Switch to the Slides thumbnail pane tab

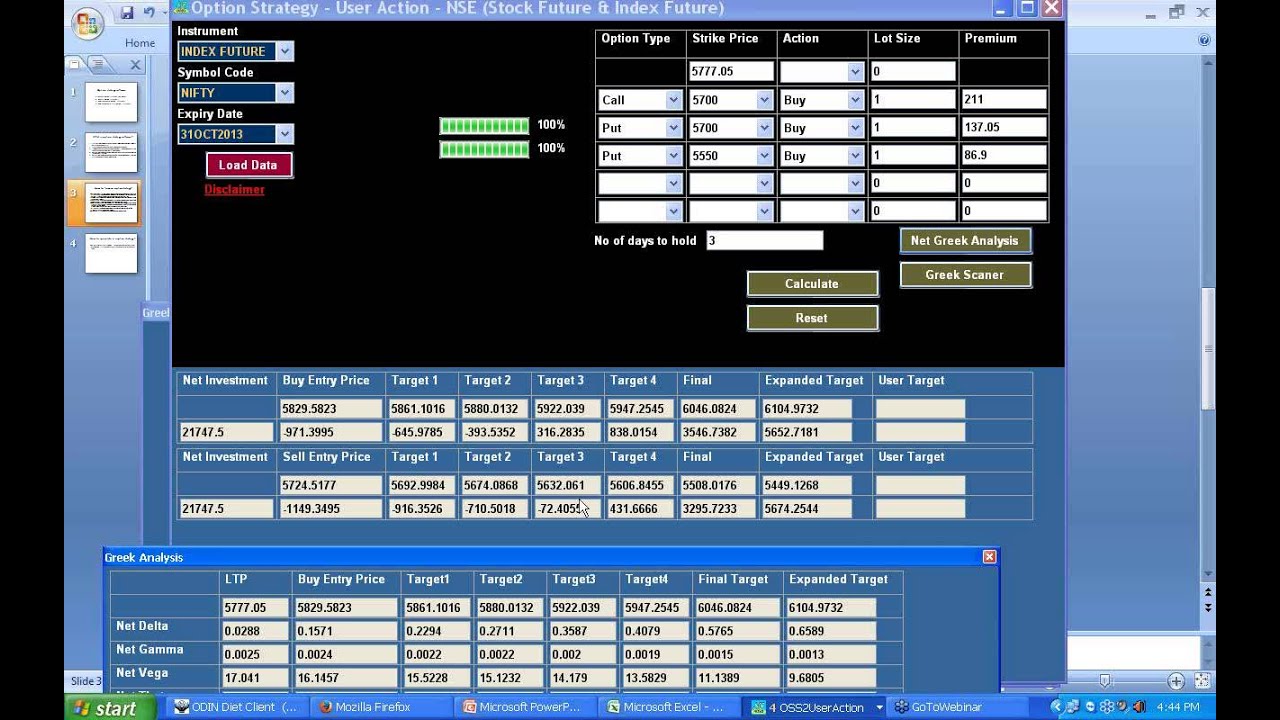coord(74,64)
